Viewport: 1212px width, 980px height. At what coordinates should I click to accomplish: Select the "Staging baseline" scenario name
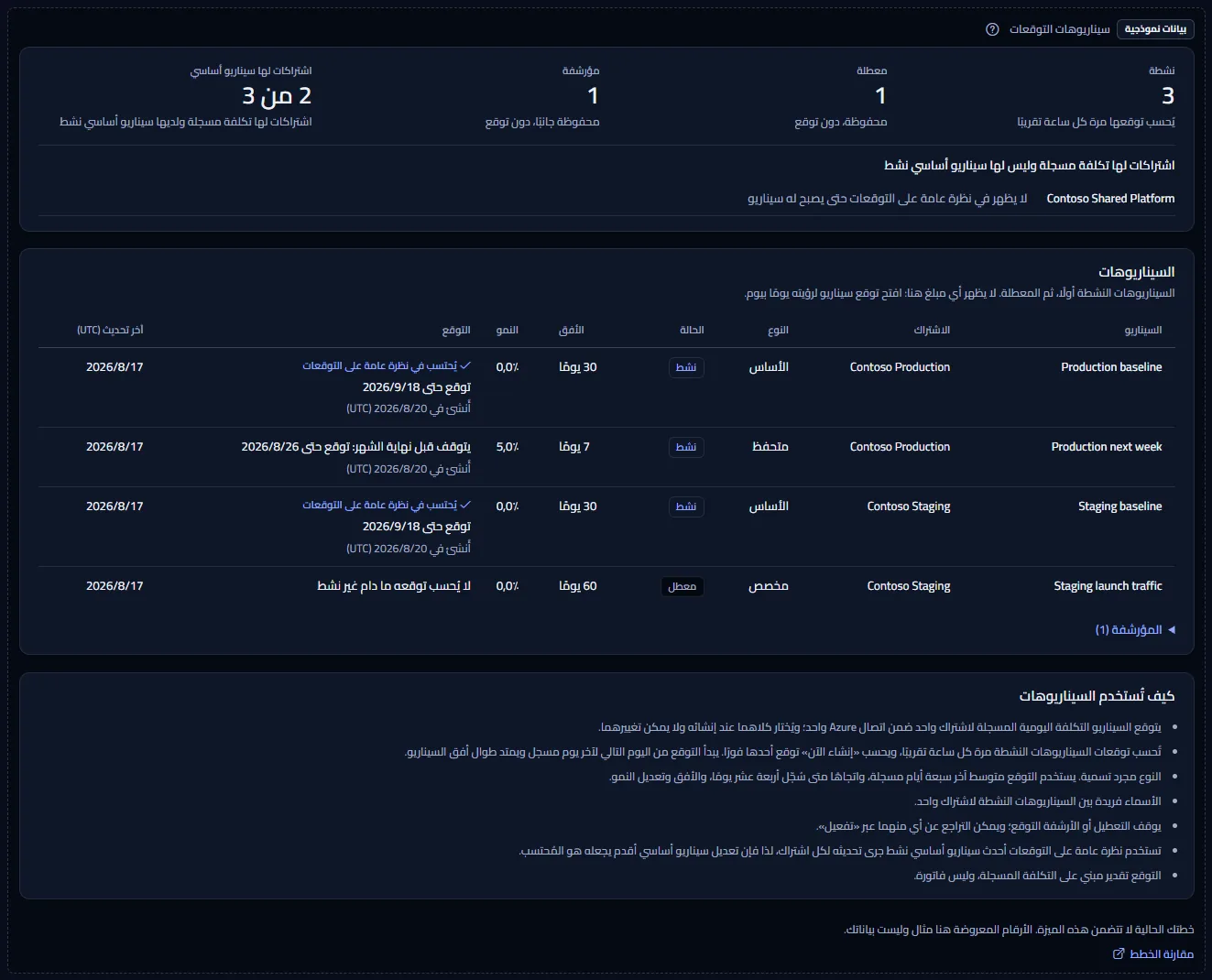tap(1119, 506)
